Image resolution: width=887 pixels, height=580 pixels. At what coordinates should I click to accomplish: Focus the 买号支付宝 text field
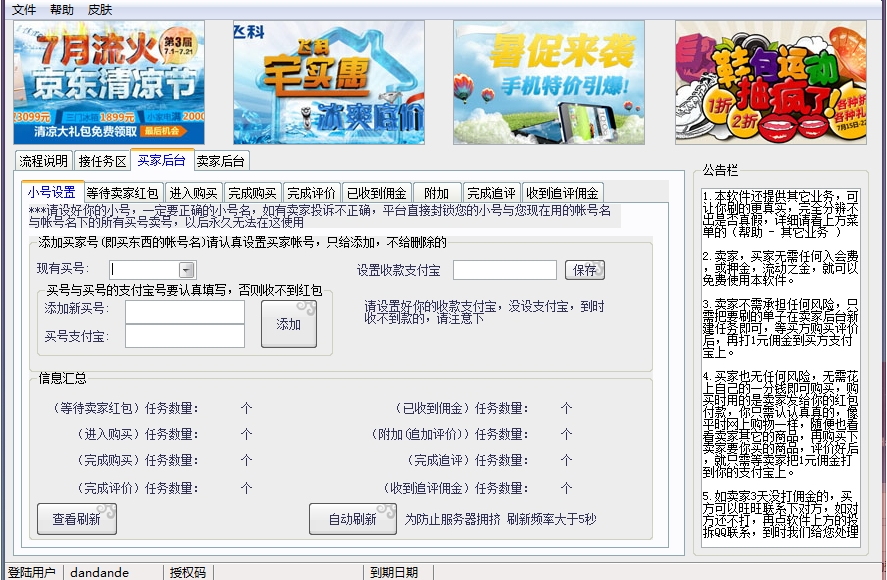[185, 336]
